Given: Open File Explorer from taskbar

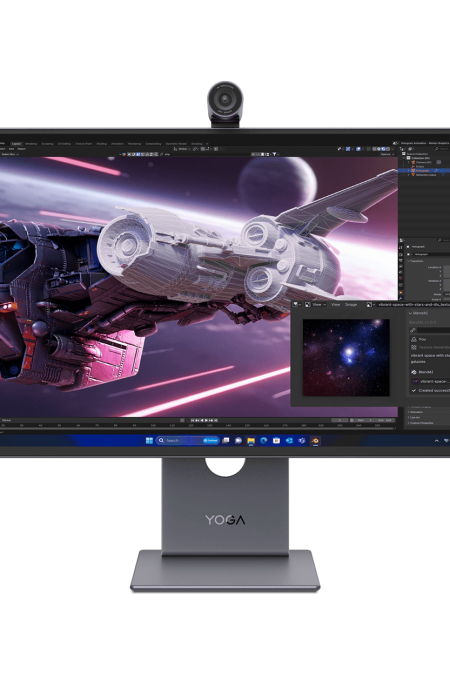Looking at the screenshot, I should click(251, 440).
